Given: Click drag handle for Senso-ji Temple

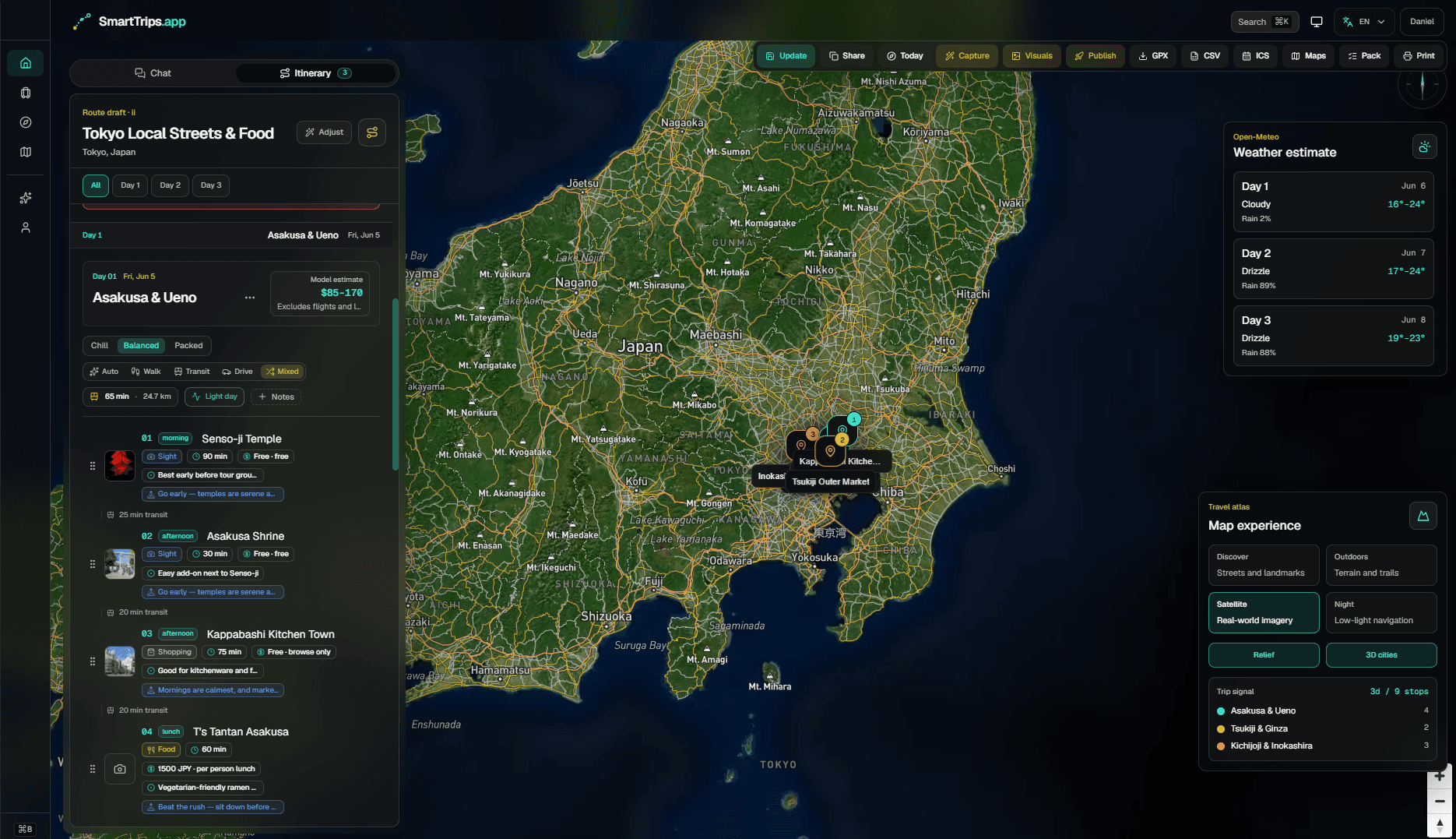Looking at the screenshot, I should [x=92, y=466].
